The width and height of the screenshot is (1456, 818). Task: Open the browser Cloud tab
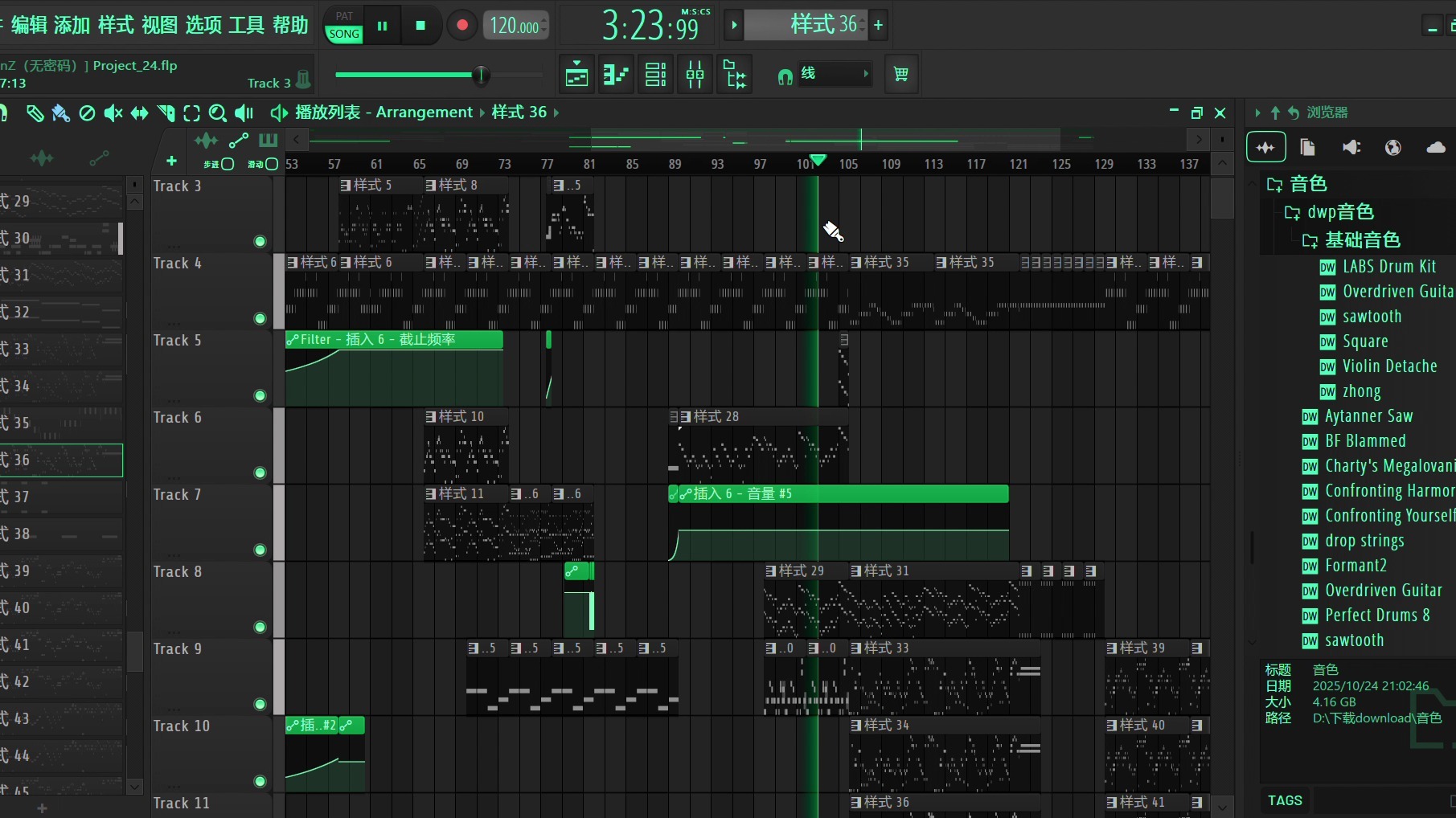click(1436, 147)
